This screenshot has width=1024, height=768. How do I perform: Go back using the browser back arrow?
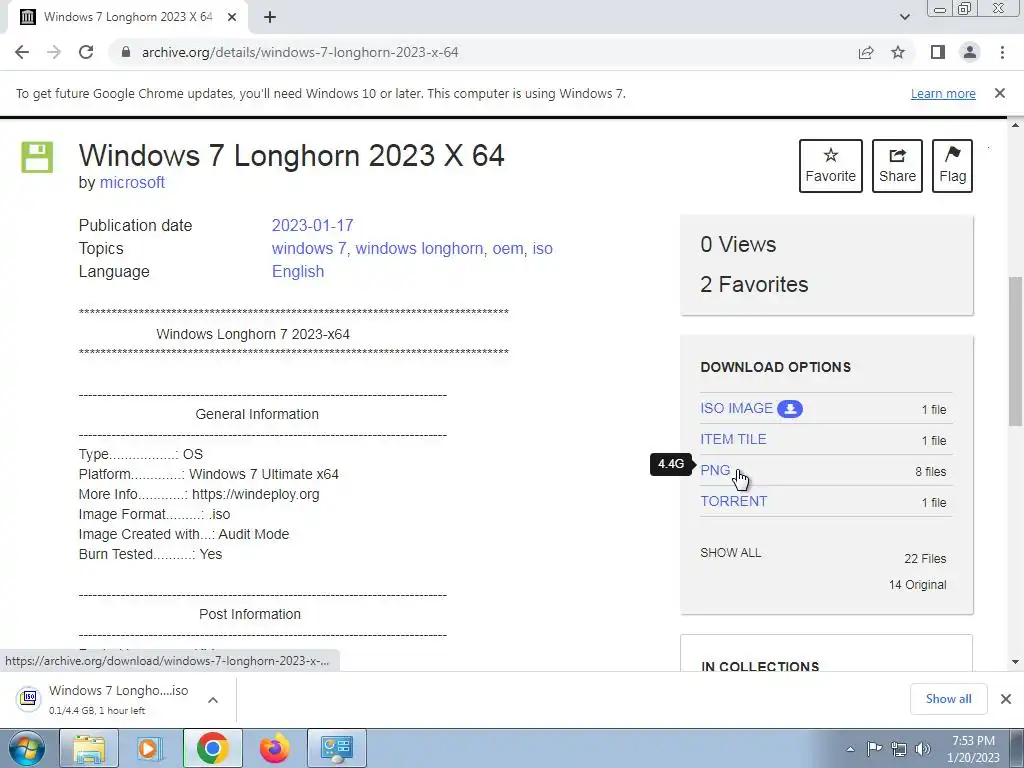[x=22, y=52]
